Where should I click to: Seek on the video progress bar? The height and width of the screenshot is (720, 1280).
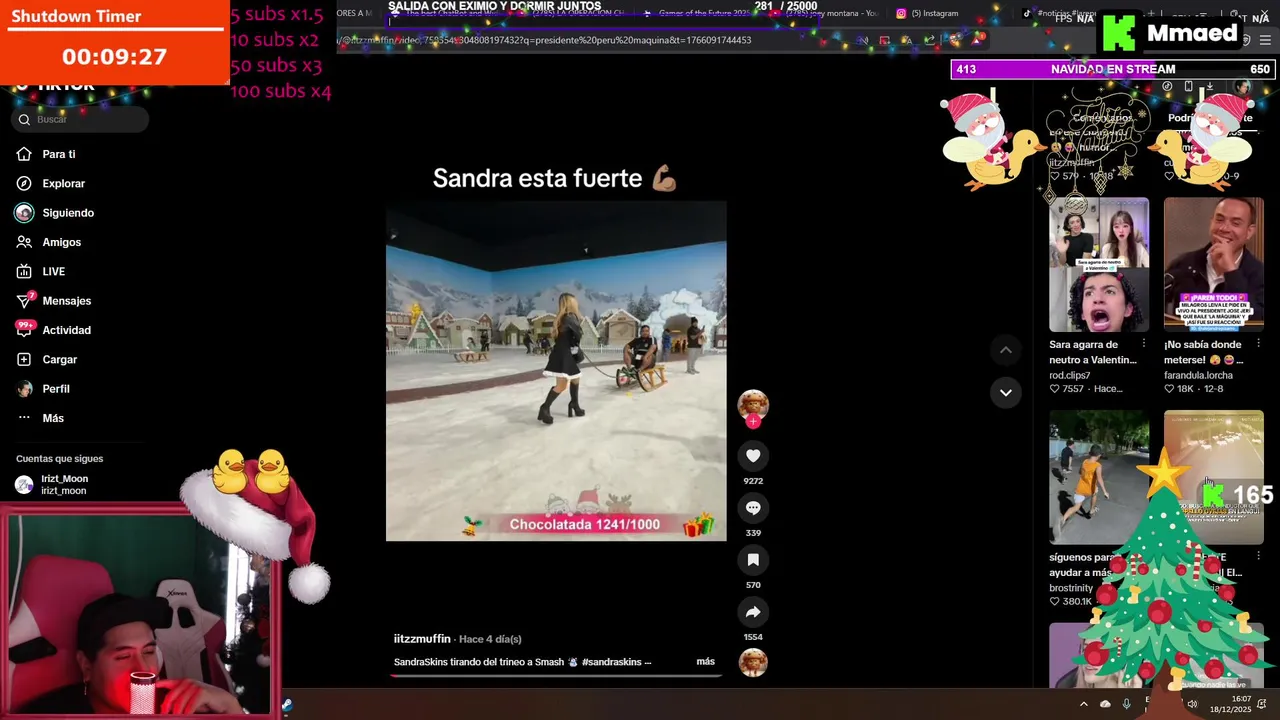[556, 675]
